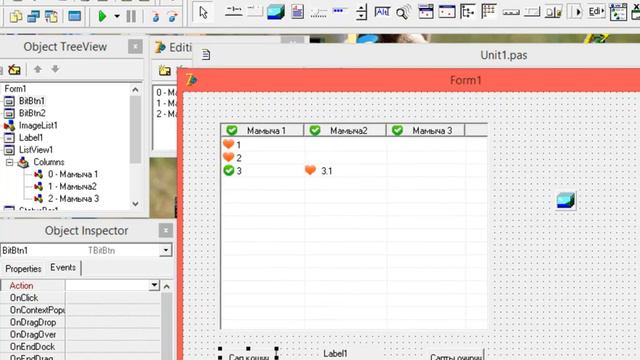Viewport: 640px width, 360px height.
Task: Pick the UpDown component in palette
Action: click(x=361, y=12)
